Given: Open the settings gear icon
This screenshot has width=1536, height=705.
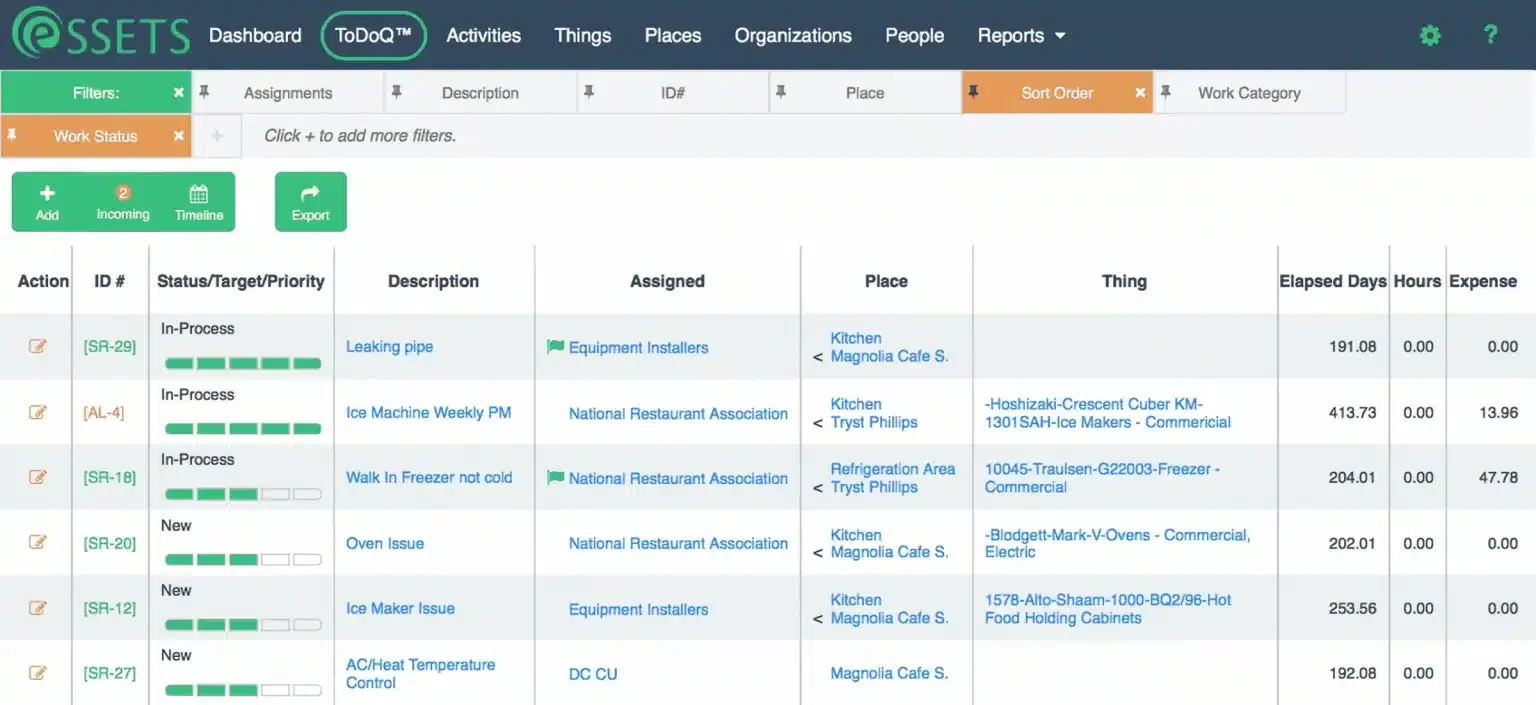Looking at the screenshot, I should point(1431,36).
